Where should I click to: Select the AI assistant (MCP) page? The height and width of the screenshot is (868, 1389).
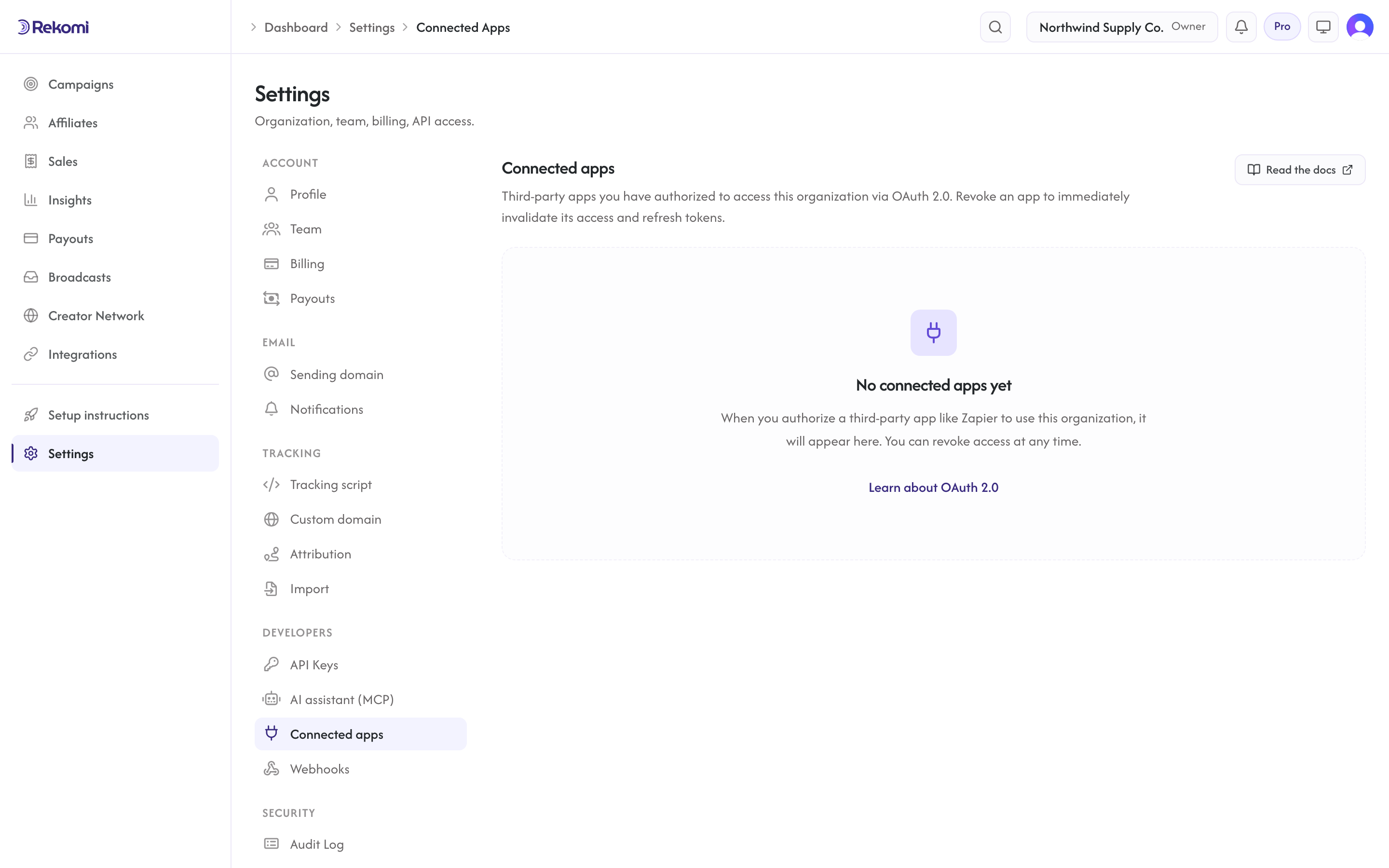[360, 699]
